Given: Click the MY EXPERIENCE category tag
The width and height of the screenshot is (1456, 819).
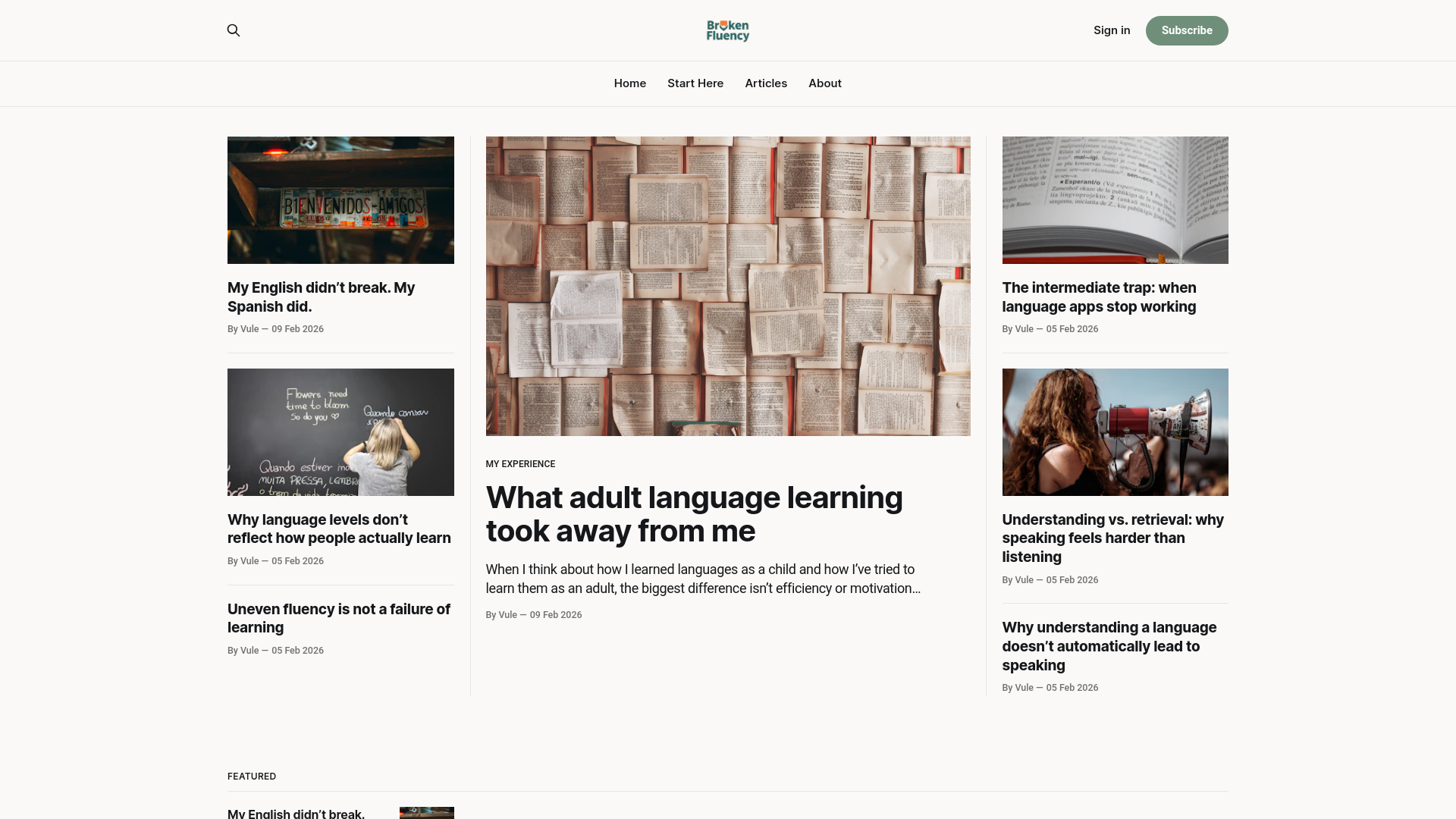Looking at the screenshot, I should click(x=520, y=464).
